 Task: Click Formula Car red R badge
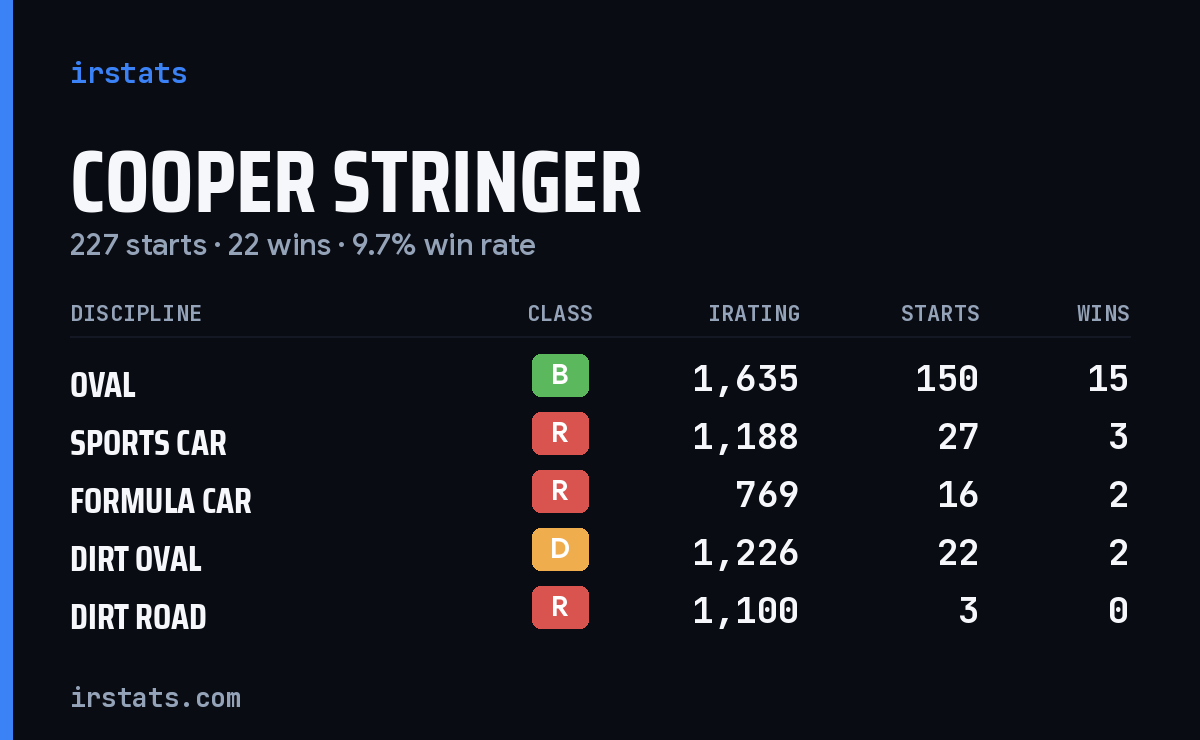tap(560, 491)
